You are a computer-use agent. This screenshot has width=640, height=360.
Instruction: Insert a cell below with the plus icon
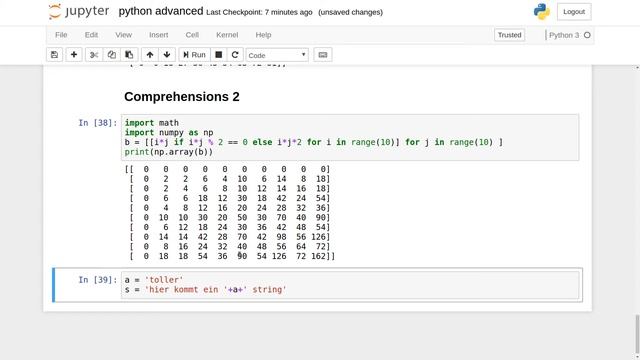click(74, 55)
